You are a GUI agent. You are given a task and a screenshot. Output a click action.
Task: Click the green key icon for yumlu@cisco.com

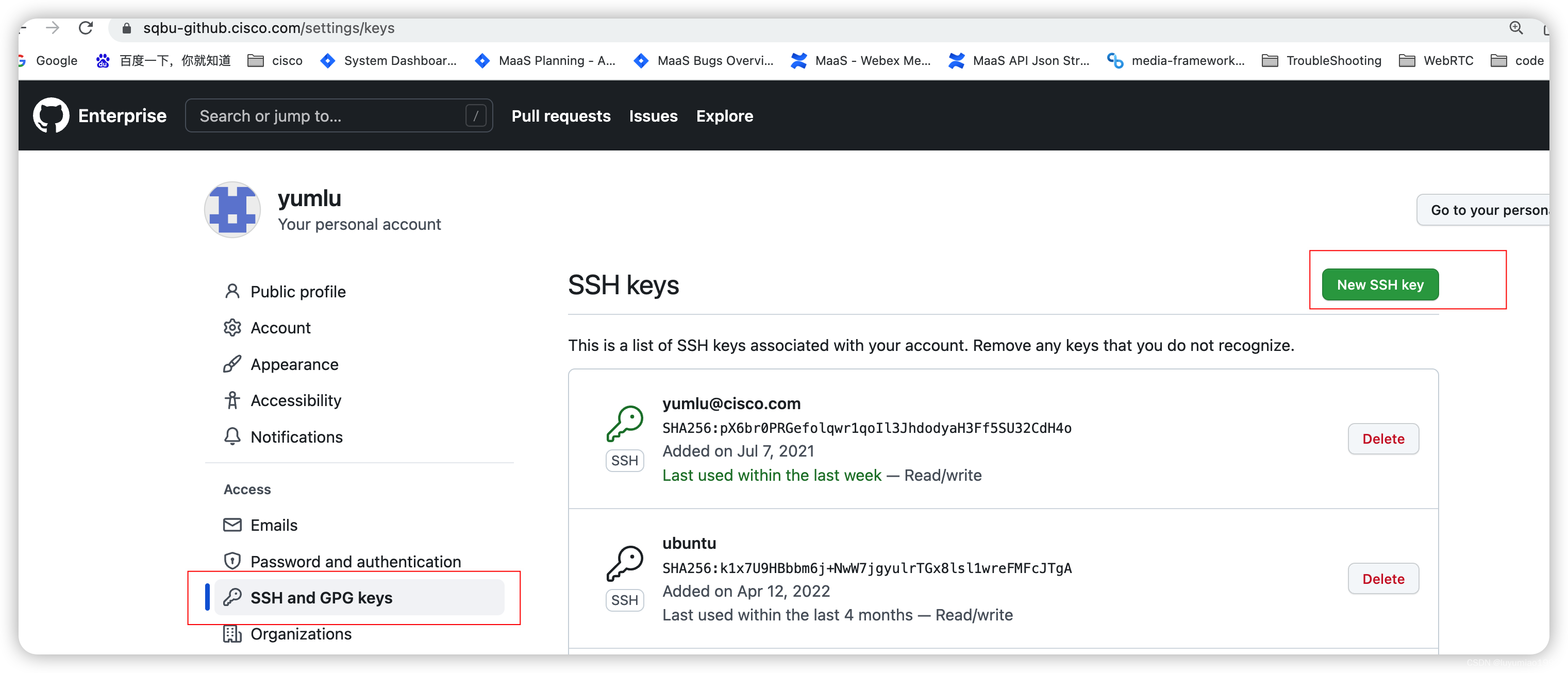coord(625,424)
